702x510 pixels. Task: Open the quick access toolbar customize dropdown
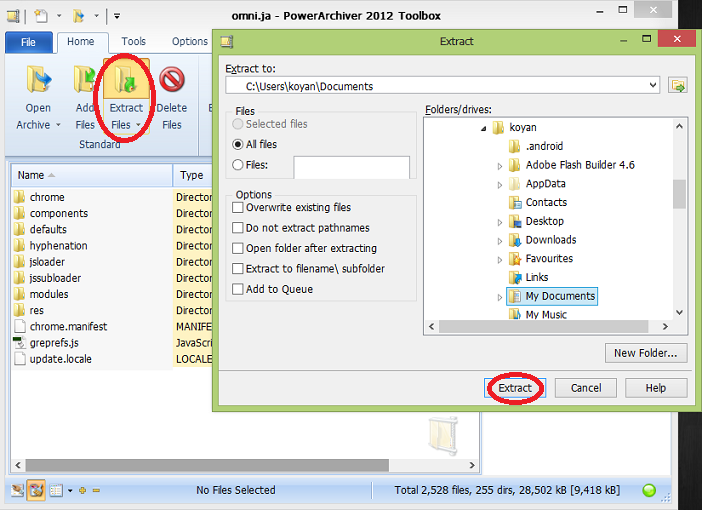[116, 16]
